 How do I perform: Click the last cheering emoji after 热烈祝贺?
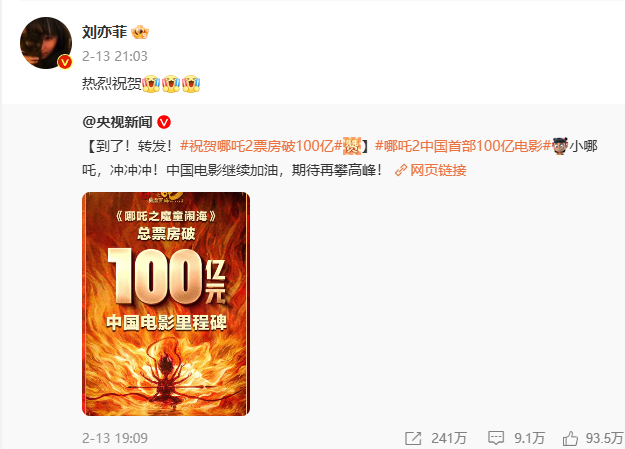[191, 84]
